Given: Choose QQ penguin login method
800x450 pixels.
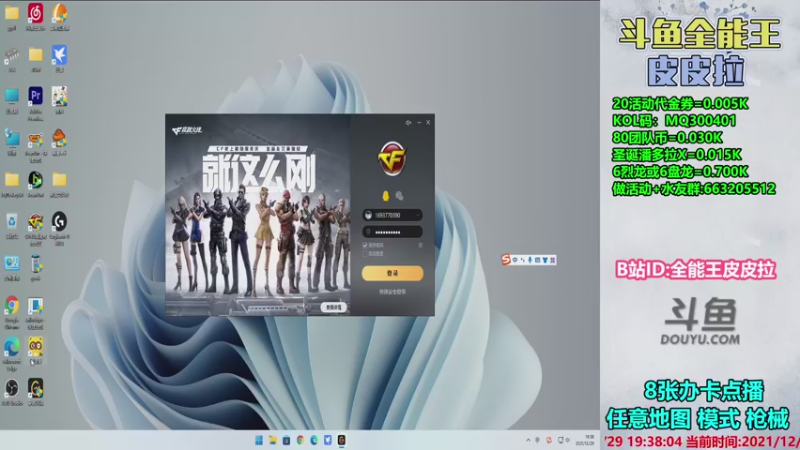Looking at the screenshot, I should (x=386, y=195).
